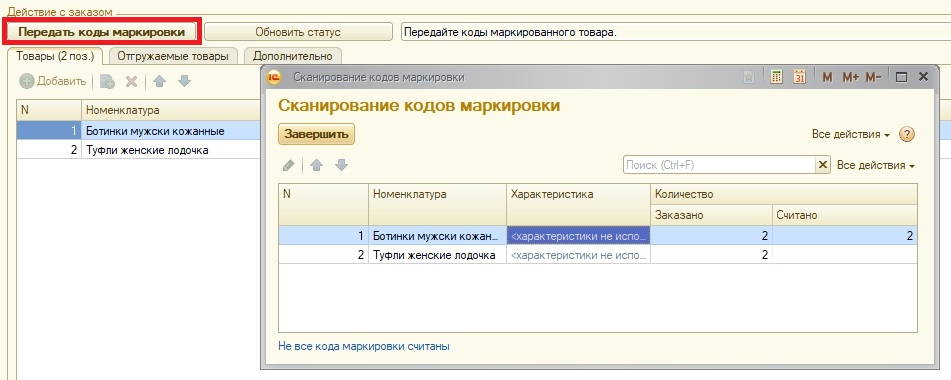Click the help question mark icon
This screenshot has width=951, height=380.
click(906, 135)
